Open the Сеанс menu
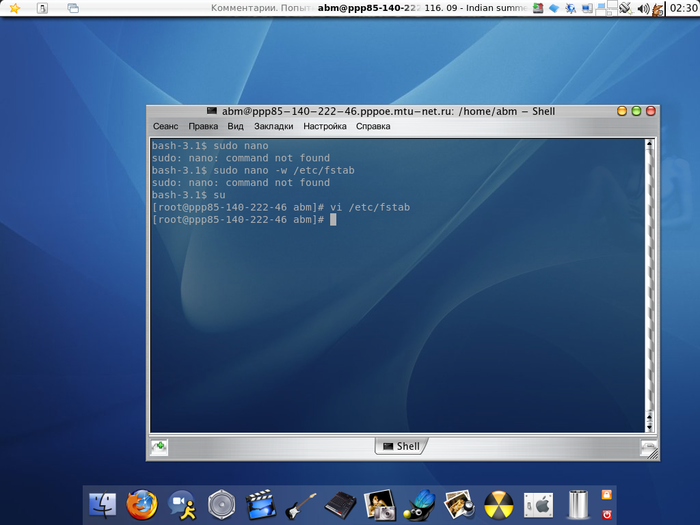 [x=165, y=126]
